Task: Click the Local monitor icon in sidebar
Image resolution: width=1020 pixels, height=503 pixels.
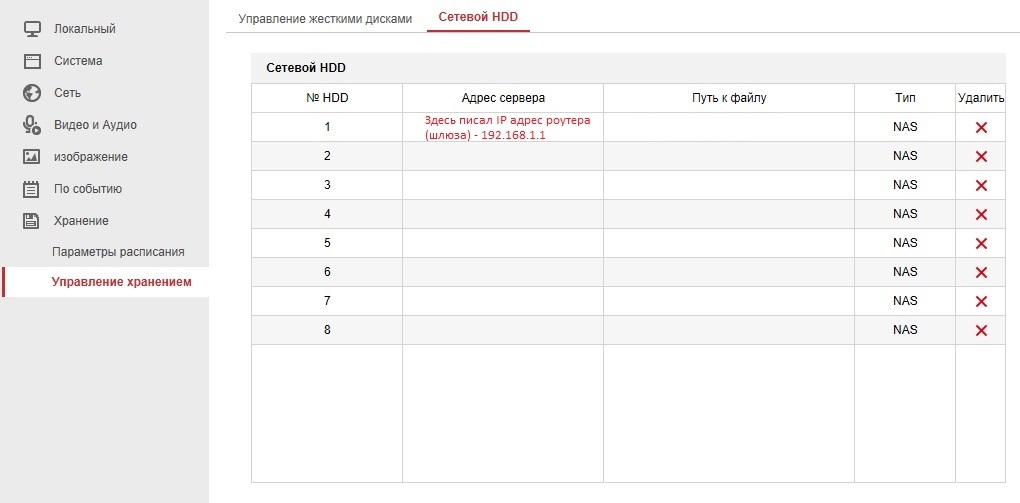Action: (x=31, y=28)
